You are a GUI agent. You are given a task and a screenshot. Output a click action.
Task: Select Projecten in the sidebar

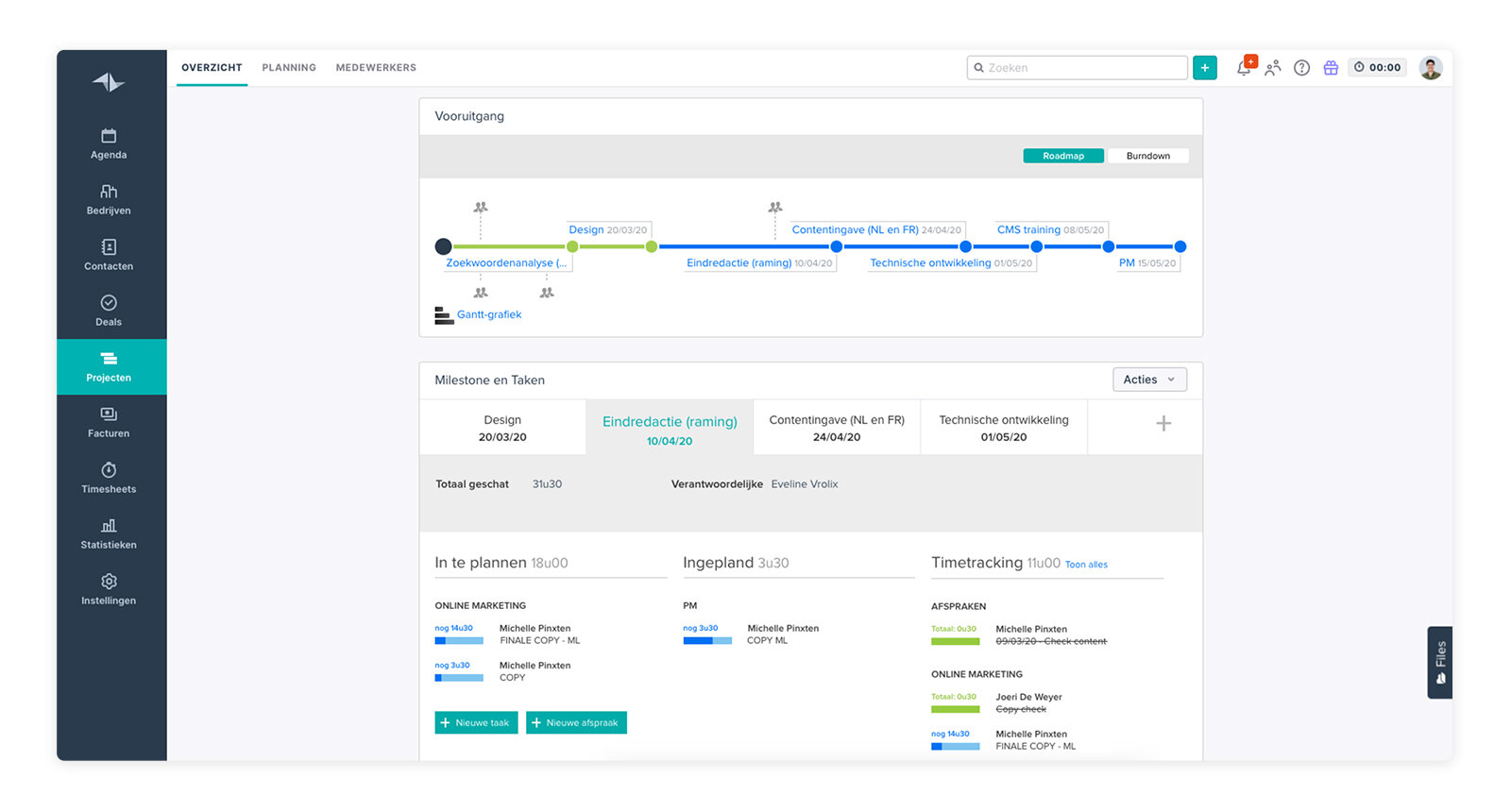click(109, 367)
